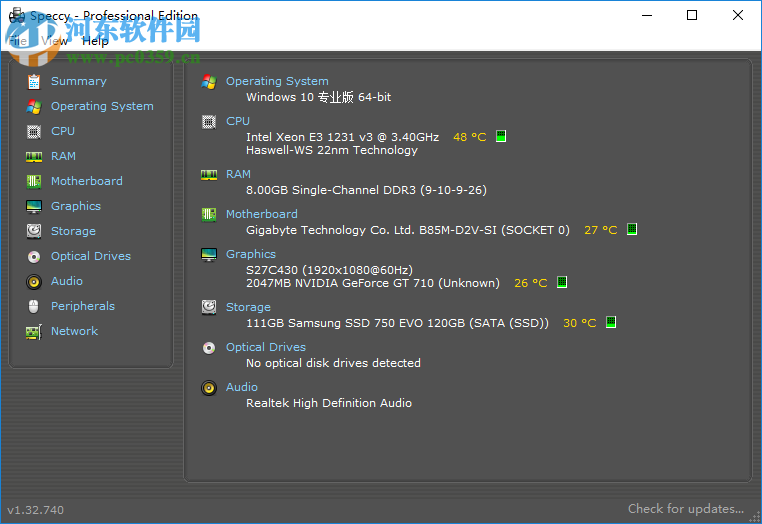This screenshot has width=762, height=524.
Task: Open Storage section in sidebar
Action: pos(73,231)
